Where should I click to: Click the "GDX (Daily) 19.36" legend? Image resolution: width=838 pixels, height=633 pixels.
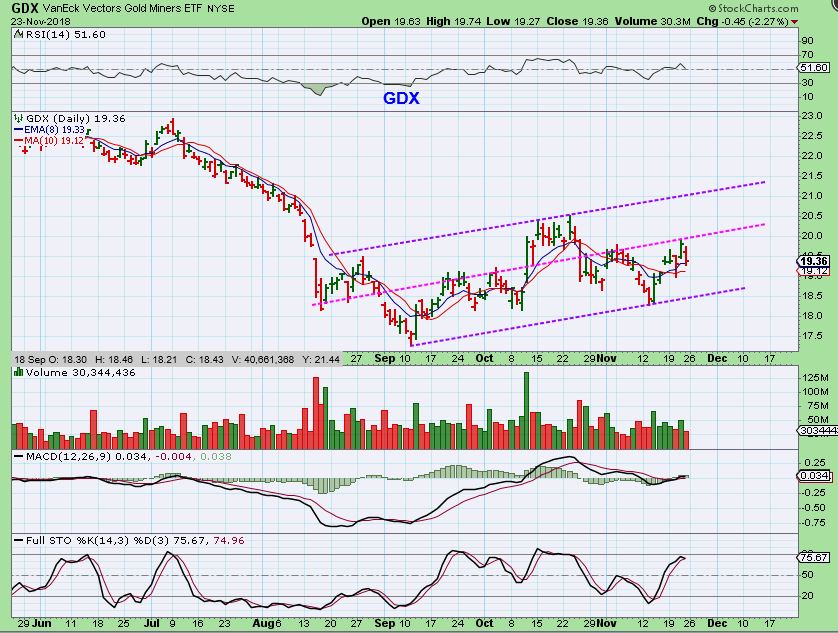[x=75, y=118]
